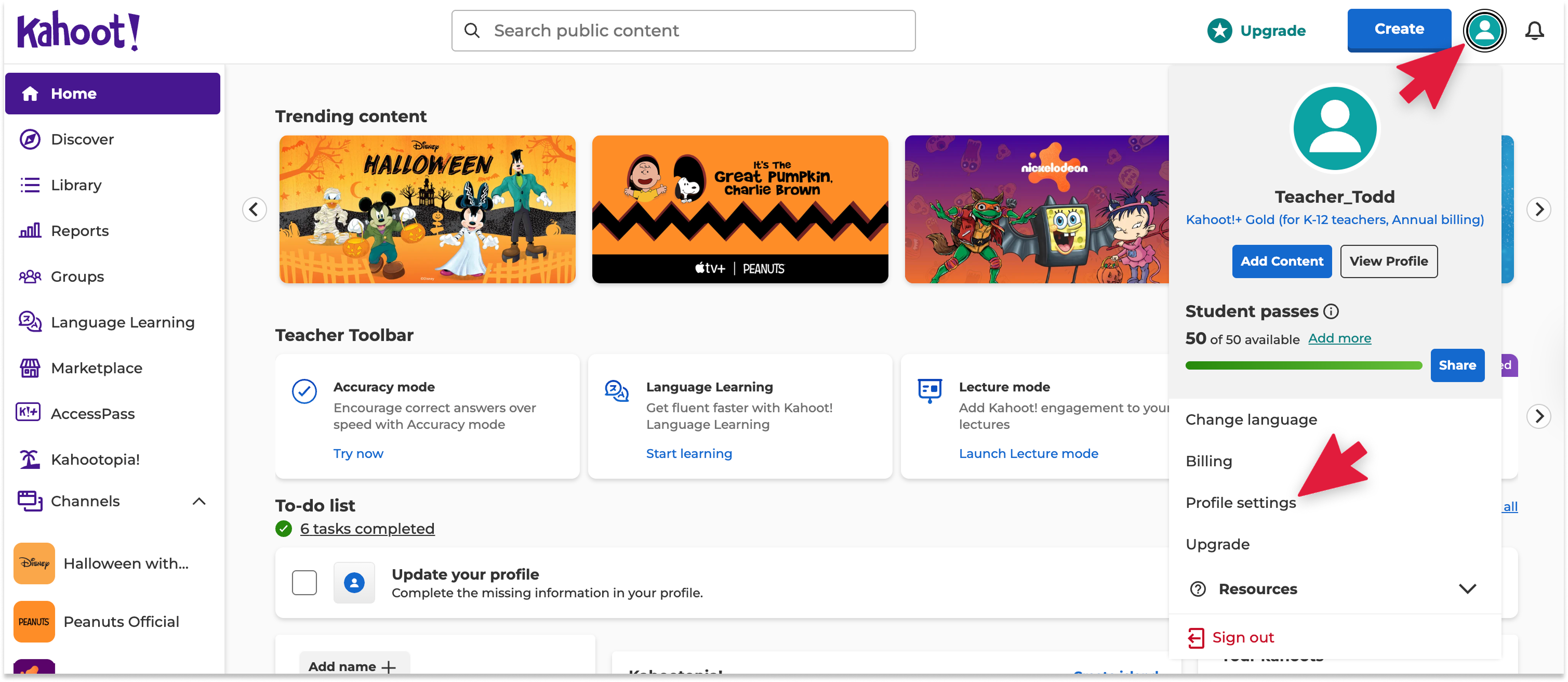The height and width of the screenshot is (682, 1568).
Task: Open Marketplace storefront icon
Action: pyautogui.click(x=30, y=368)
